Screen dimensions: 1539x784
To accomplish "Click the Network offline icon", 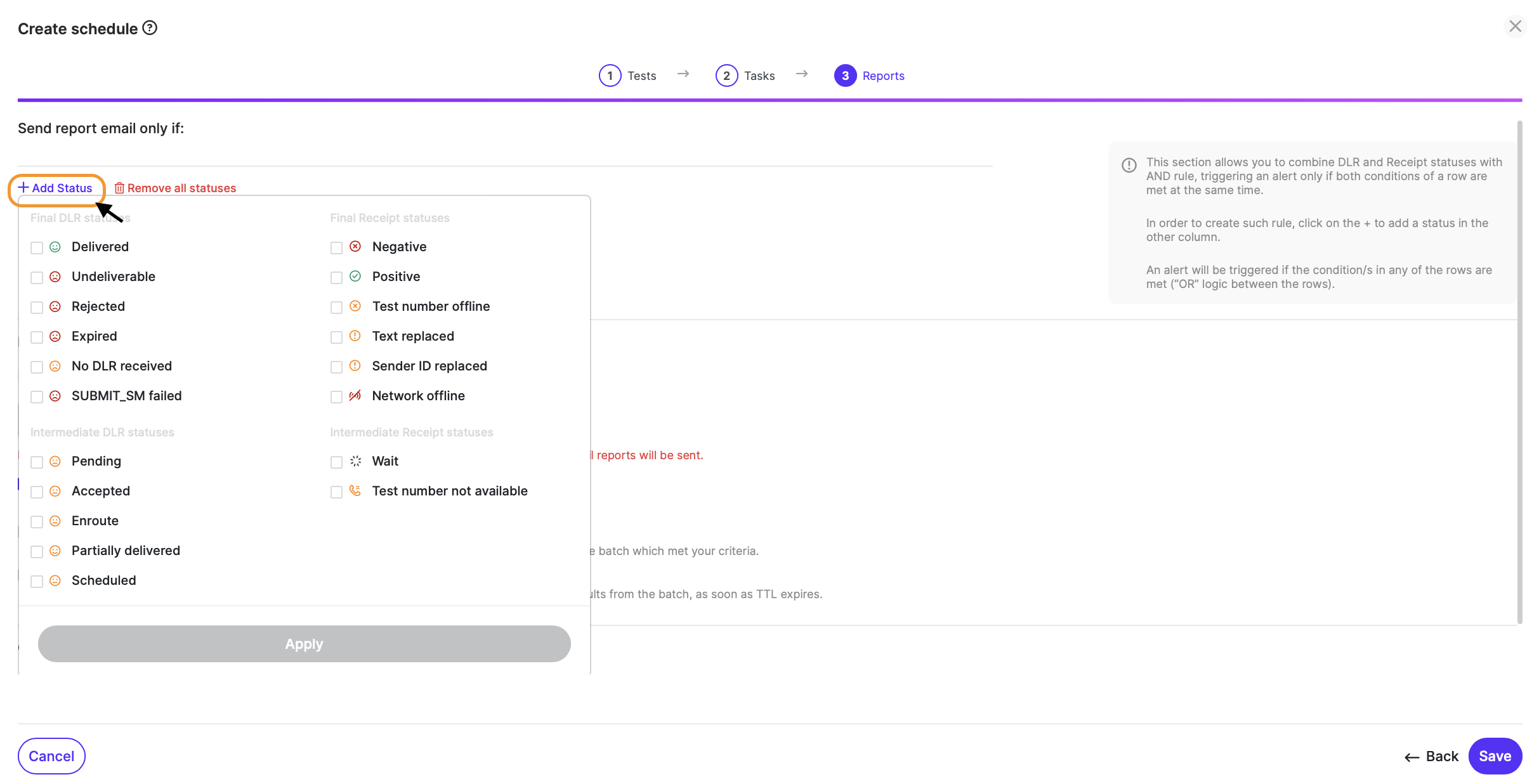I will point(355,395).
